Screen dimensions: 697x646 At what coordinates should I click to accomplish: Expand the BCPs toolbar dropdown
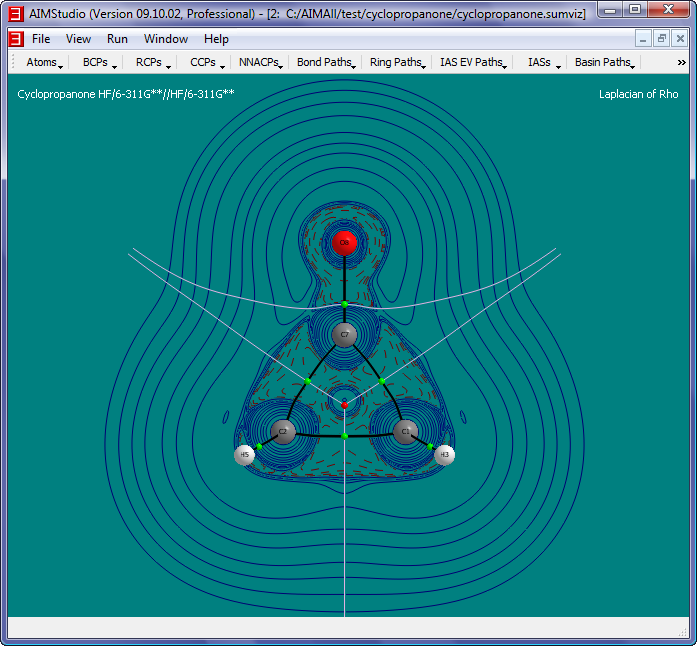(x=99, y=62)
